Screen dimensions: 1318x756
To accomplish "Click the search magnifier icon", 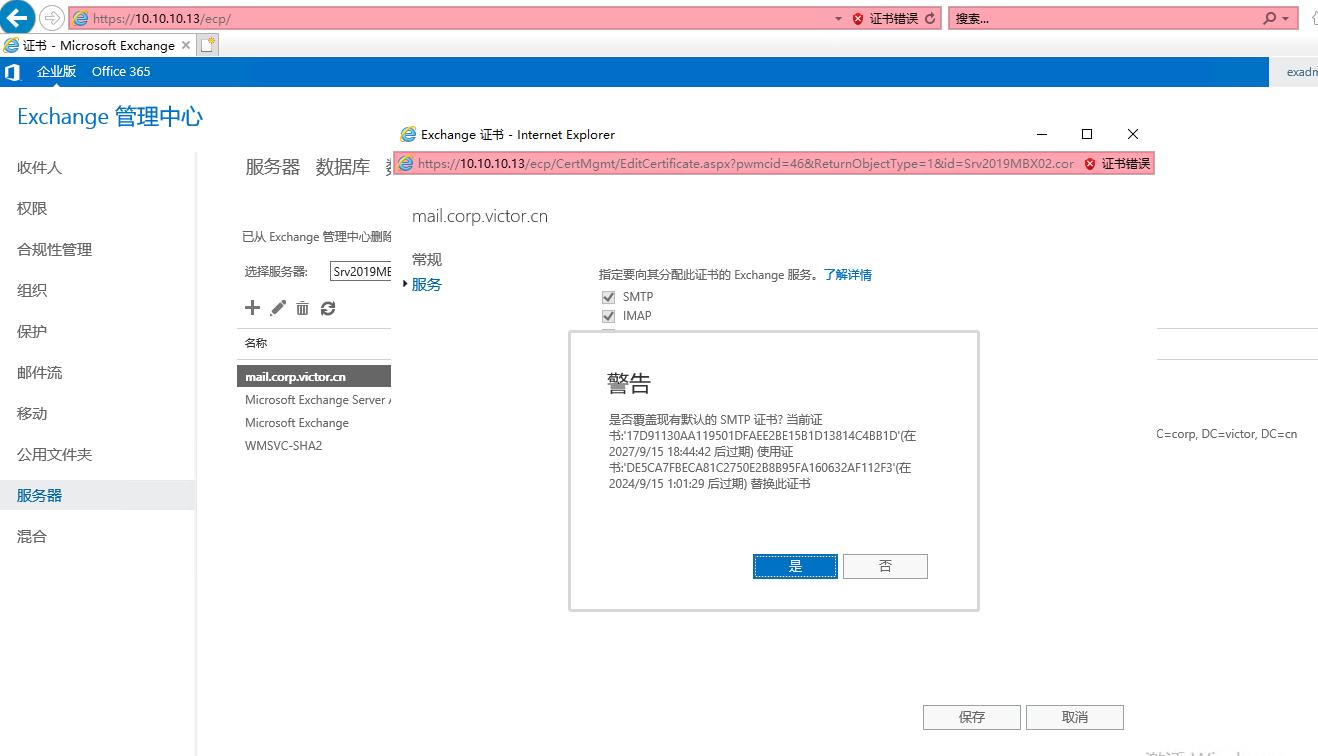I will pyautogui.click(x=1266, y=17).
